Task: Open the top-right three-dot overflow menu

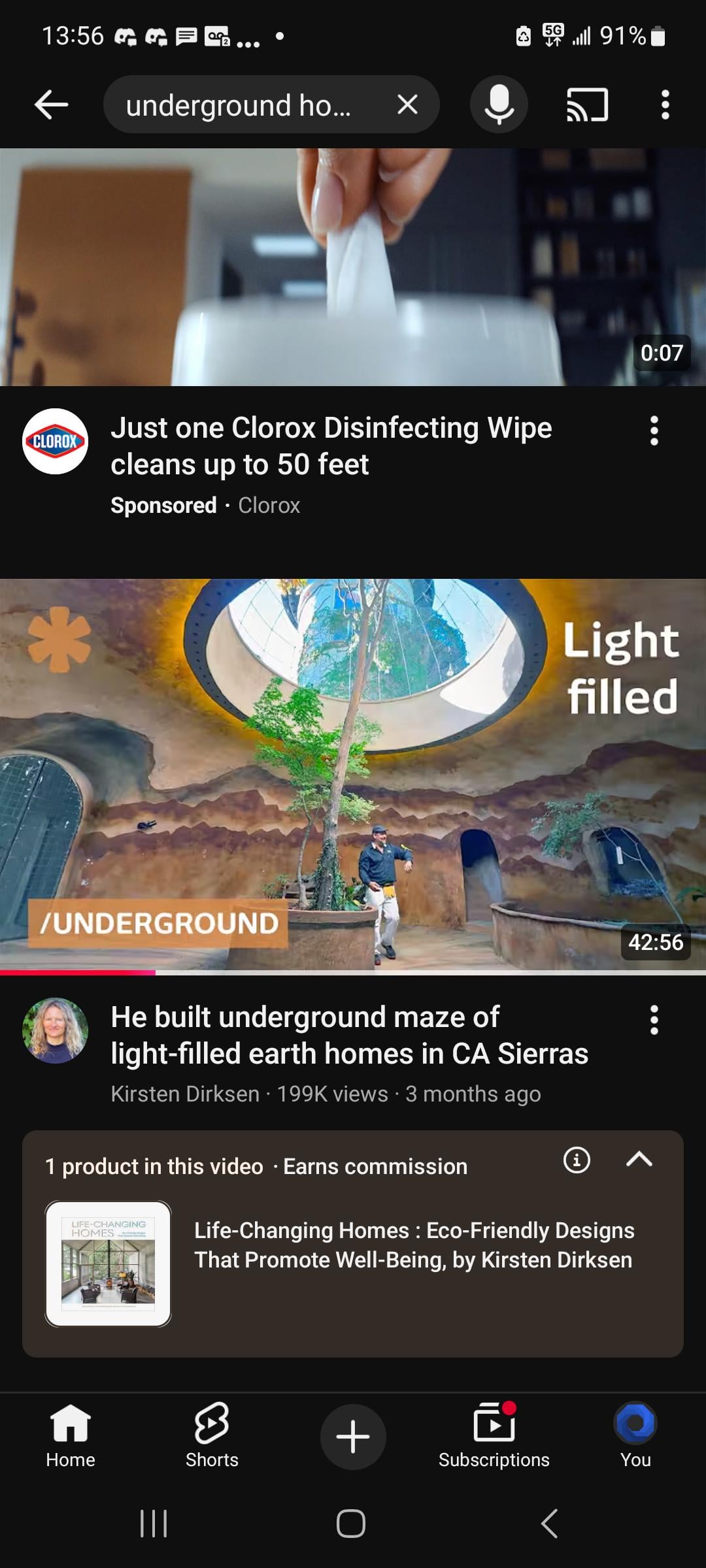Action: pyautogui.click(x=665, y=105)
